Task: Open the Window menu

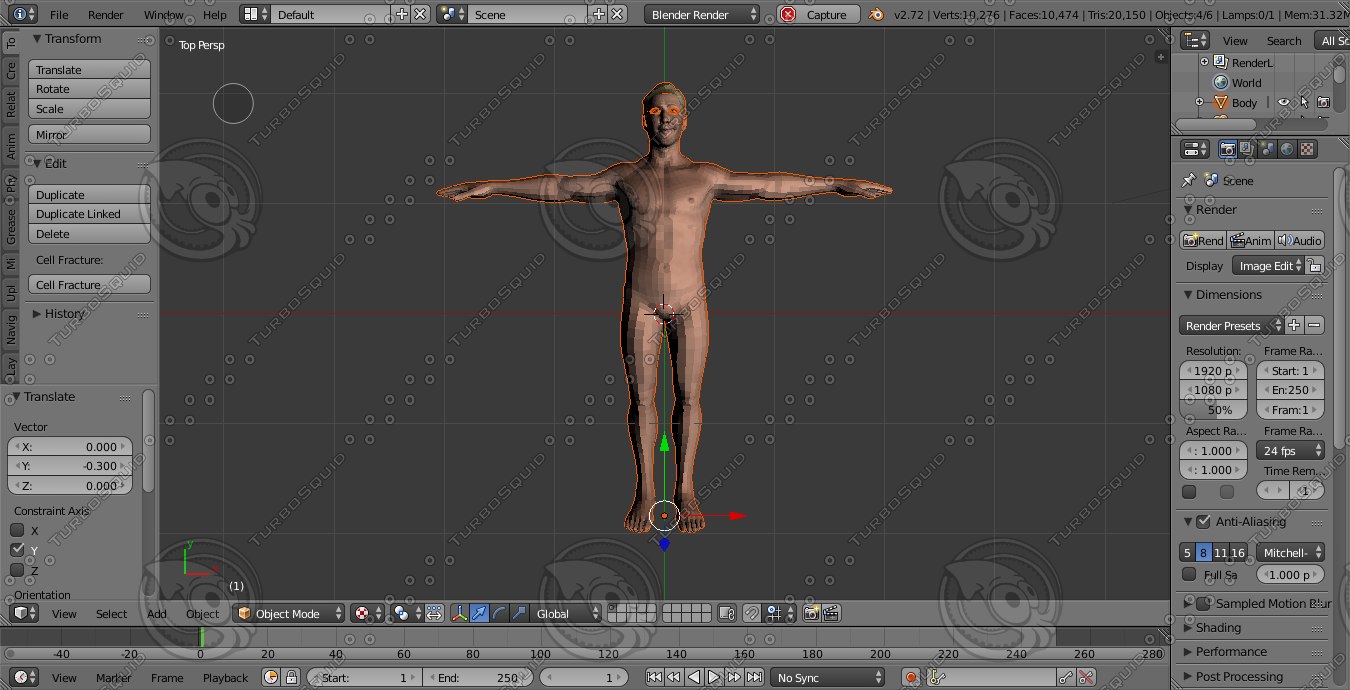Action: coord(163,14)
